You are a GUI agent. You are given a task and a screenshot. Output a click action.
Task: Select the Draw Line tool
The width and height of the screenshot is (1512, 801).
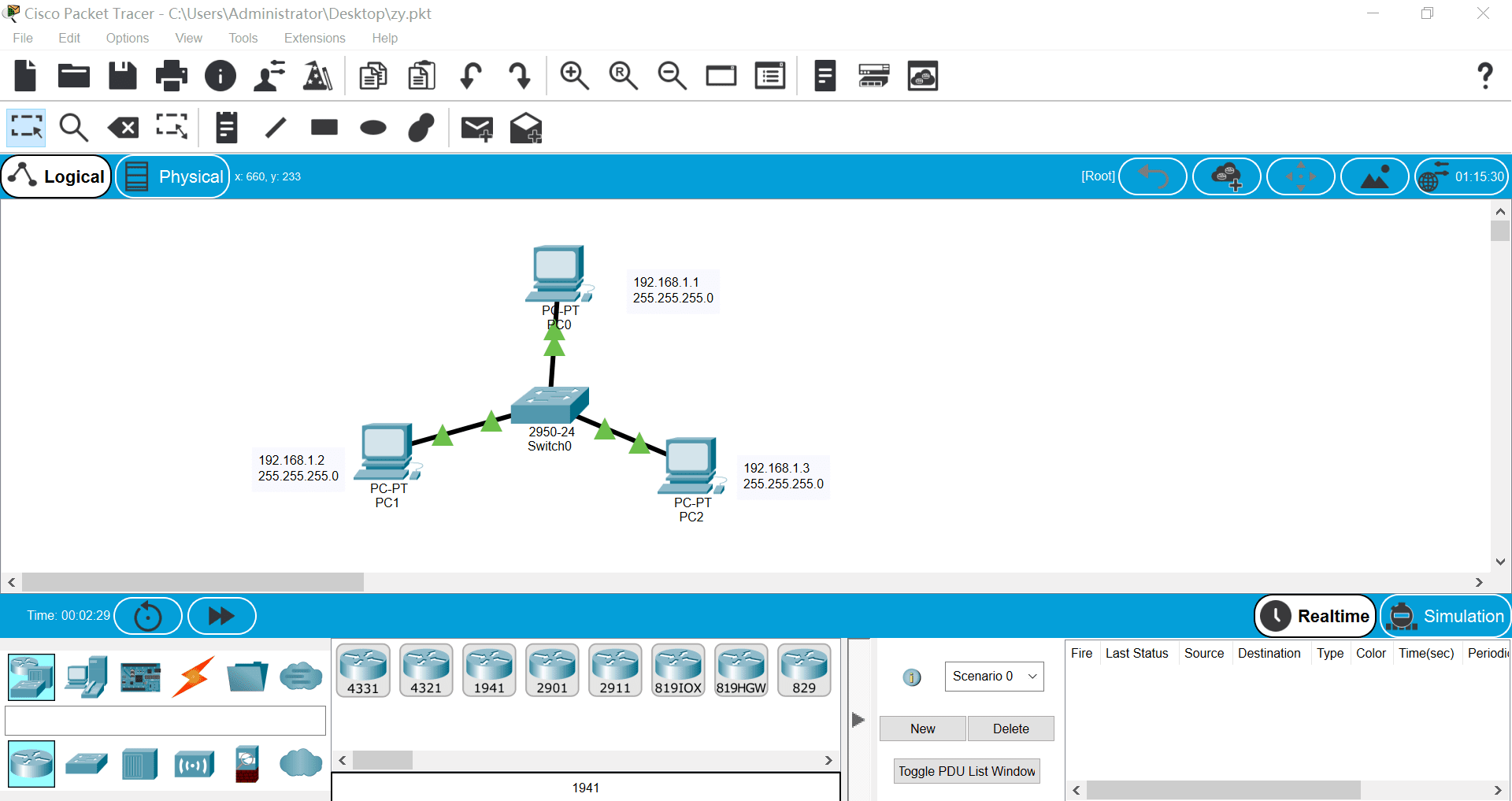point(276,128)
